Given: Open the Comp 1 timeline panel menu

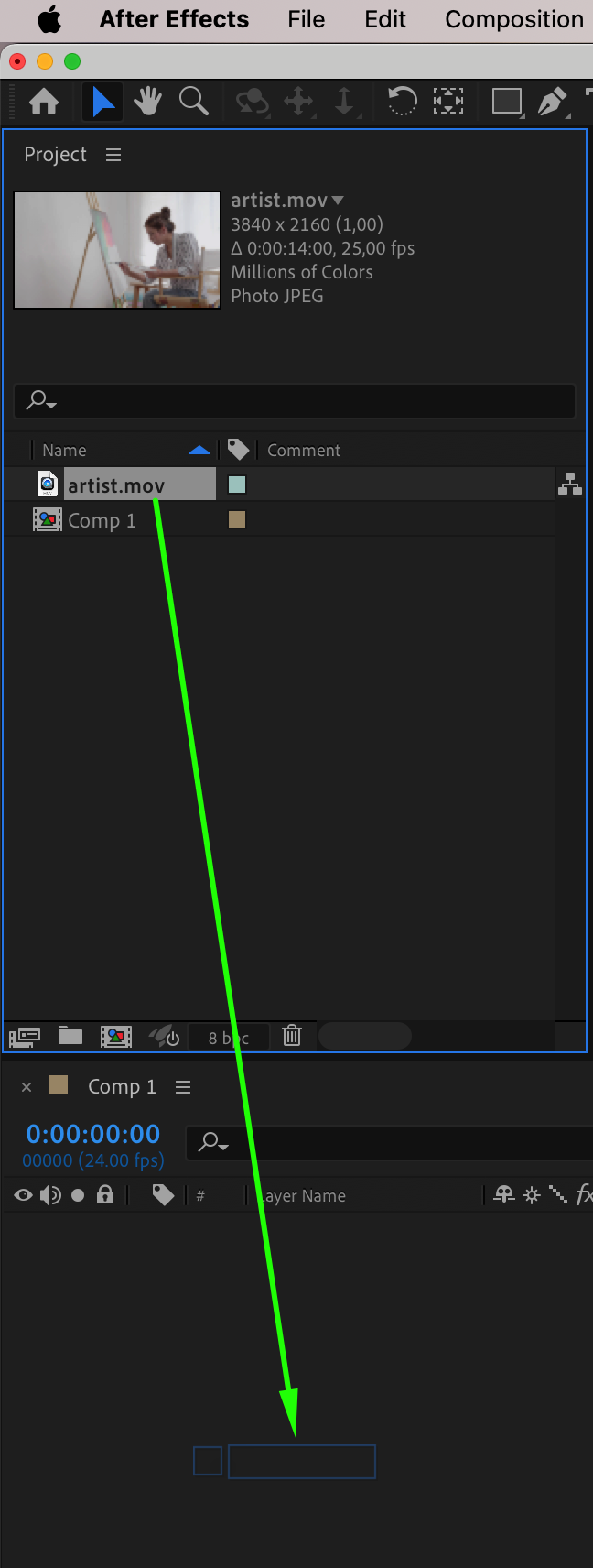Looking at the screenshot, I should 183,1087.
